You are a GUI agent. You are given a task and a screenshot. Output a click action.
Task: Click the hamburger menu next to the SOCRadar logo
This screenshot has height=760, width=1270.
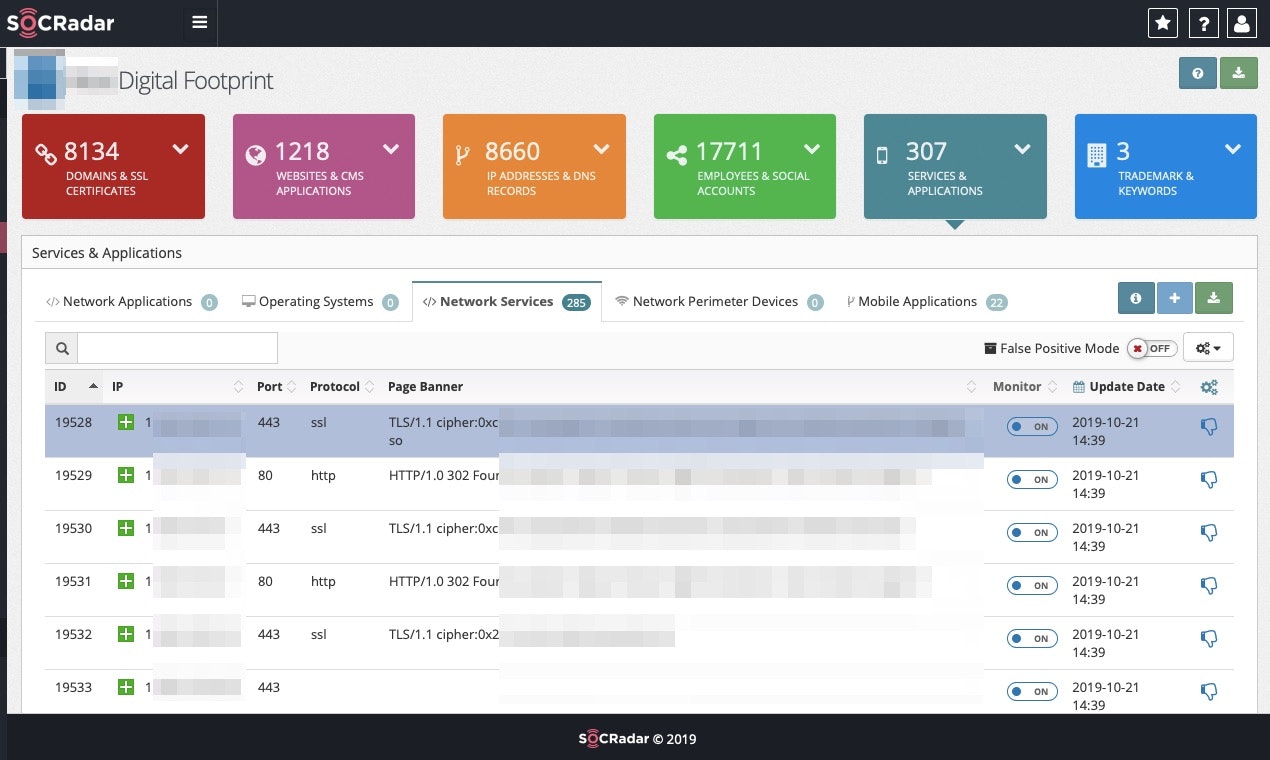click(198, 22)
